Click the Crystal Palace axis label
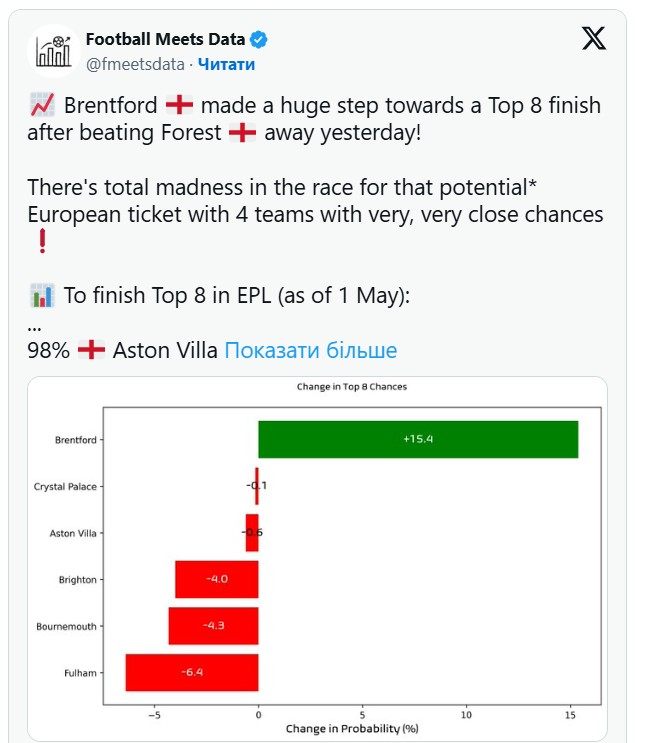Screen dimensions: 657x743 [65, 487]
